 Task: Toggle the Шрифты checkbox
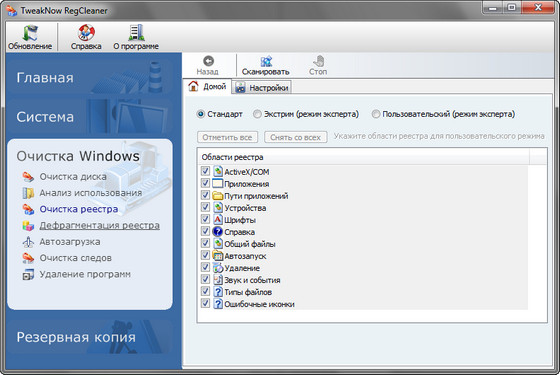(205, 219)
